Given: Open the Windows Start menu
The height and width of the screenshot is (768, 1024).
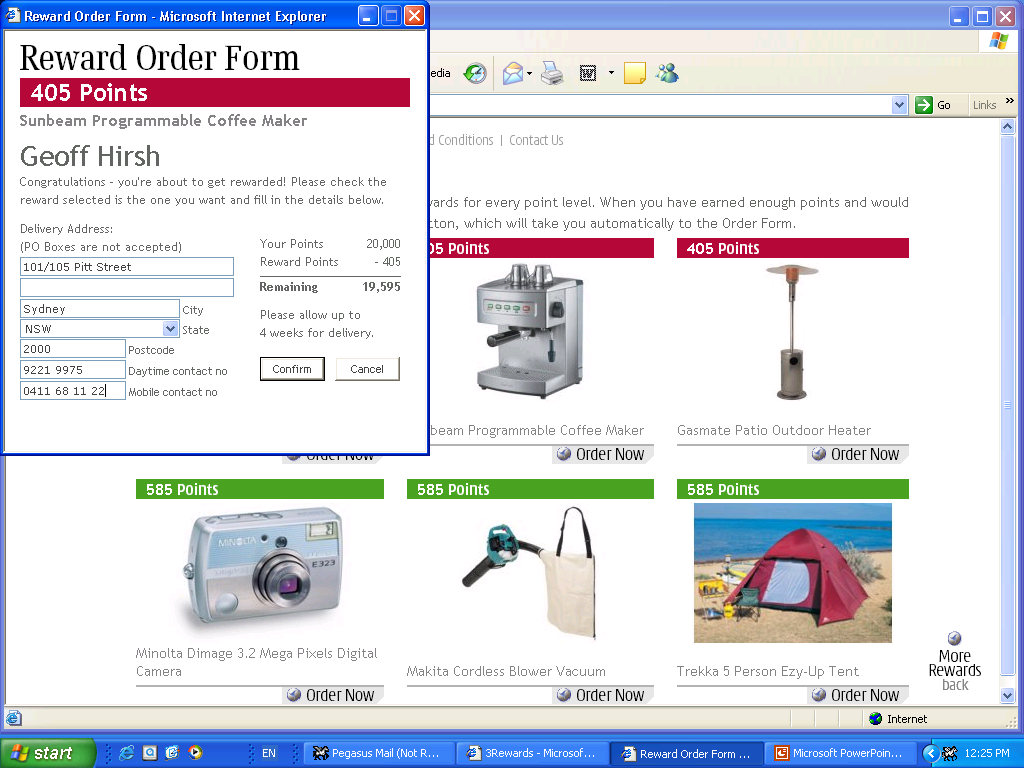Looking at the screenshot, I should pos(48,753).
